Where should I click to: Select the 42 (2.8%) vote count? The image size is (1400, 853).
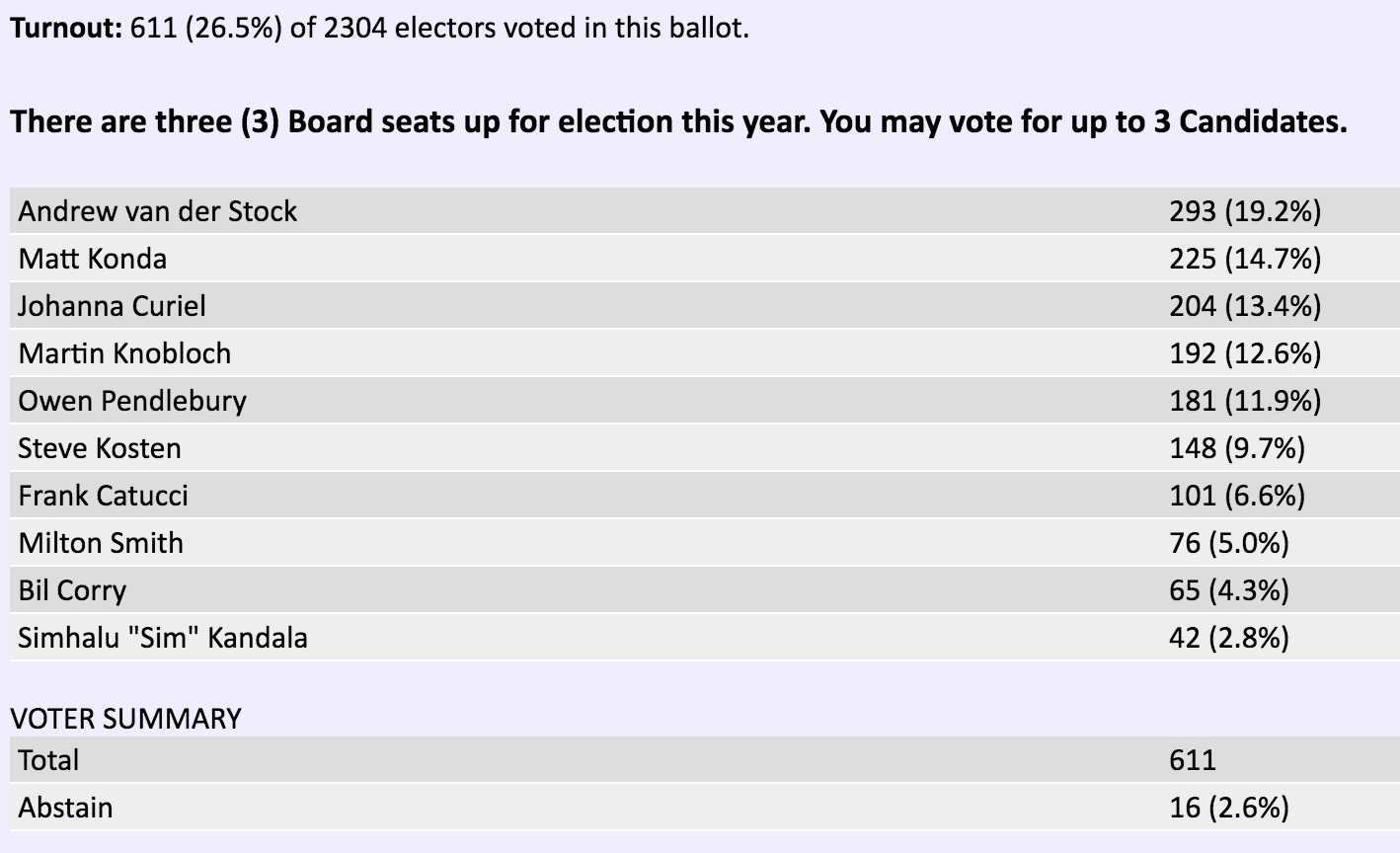1228,638
